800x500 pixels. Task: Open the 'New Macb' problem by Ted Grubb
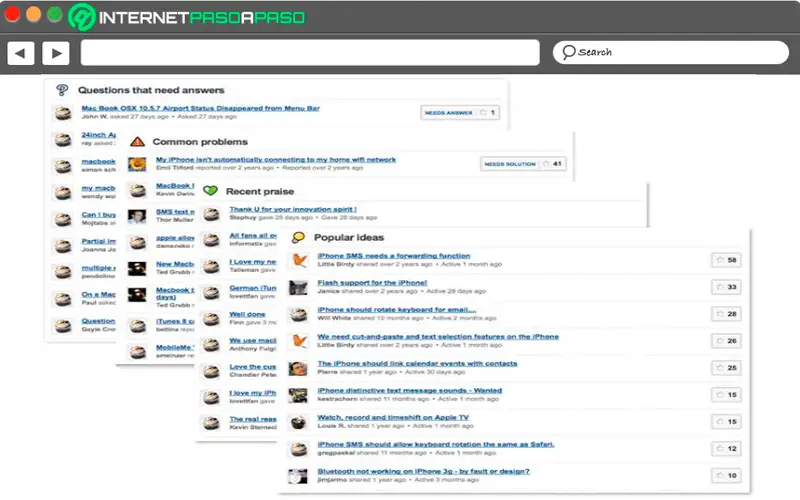[x=175, y=264]
